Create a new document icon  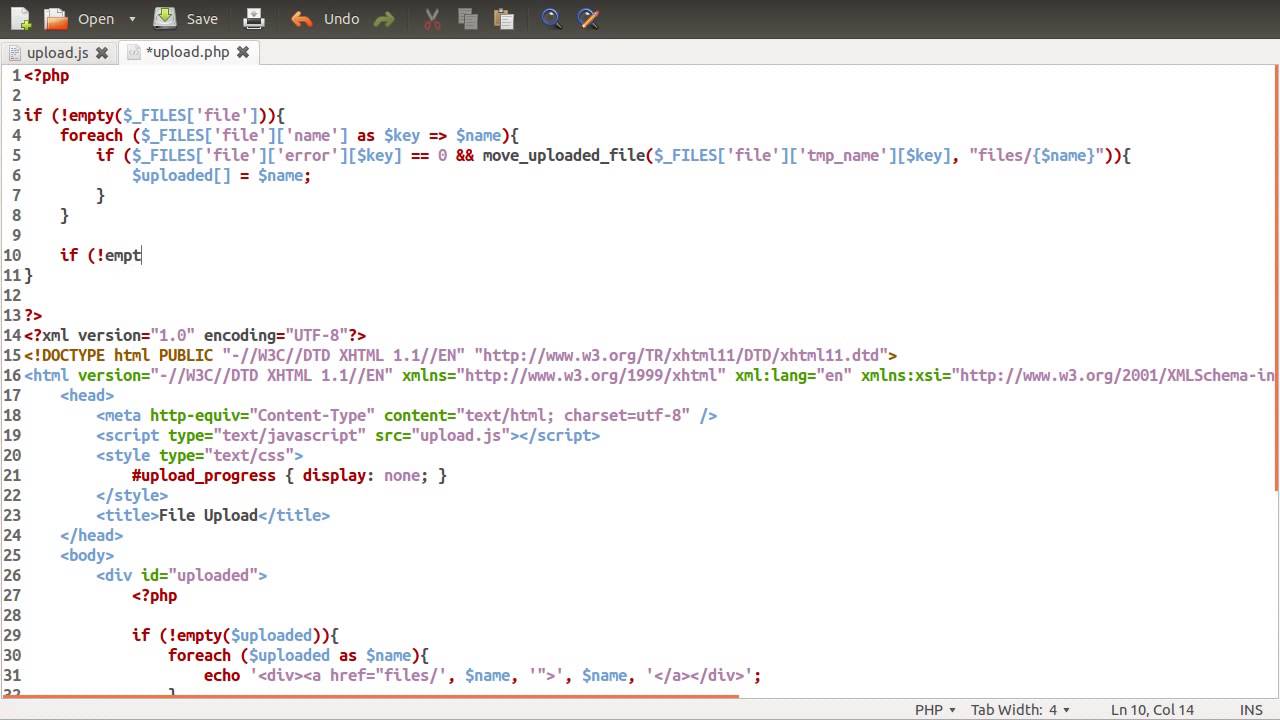pos(20,18)
